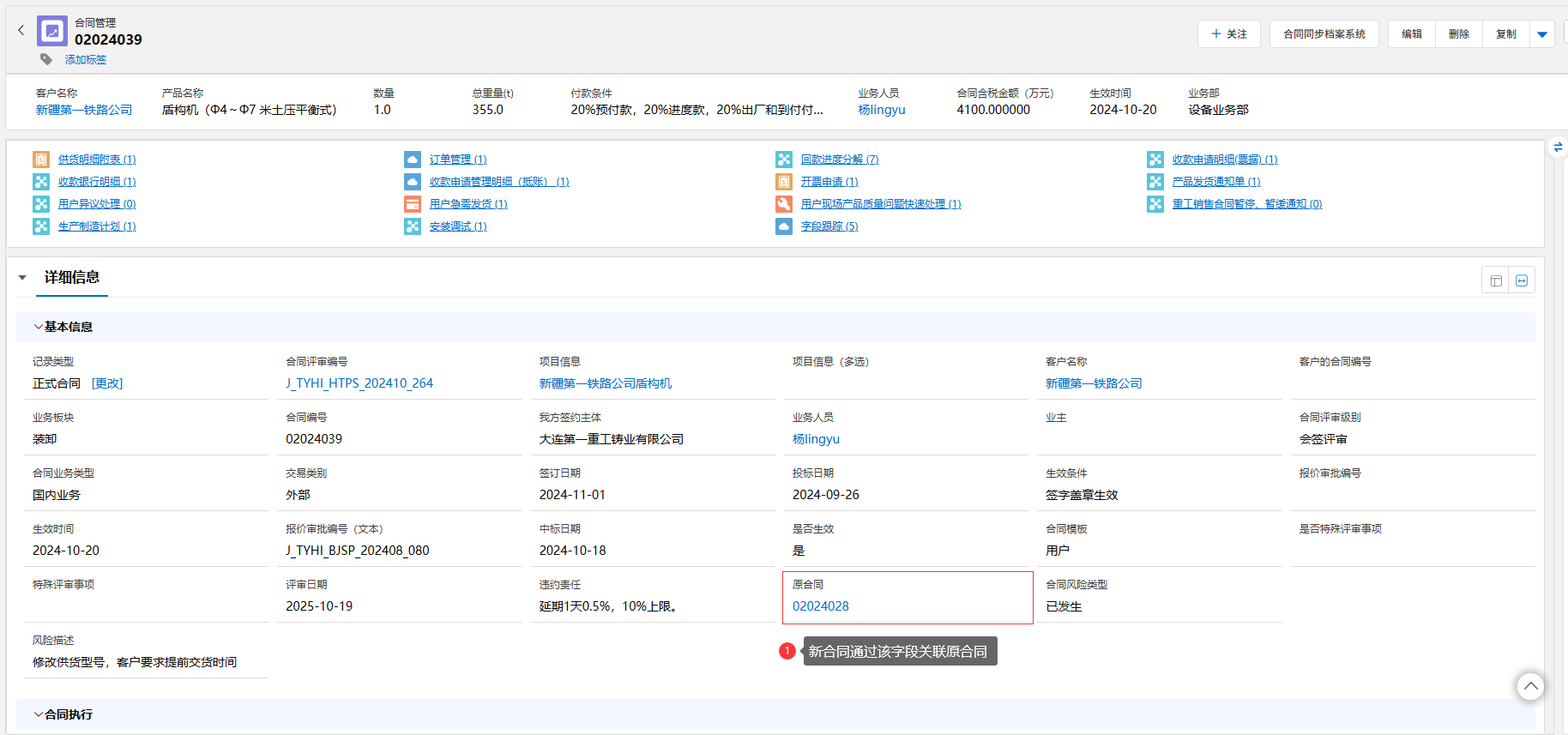Image resolution: width=1568 pixels, height=735 pixels.
Task: Collapse the 详细信息 panel triangle
Action: tap(22, 278)
